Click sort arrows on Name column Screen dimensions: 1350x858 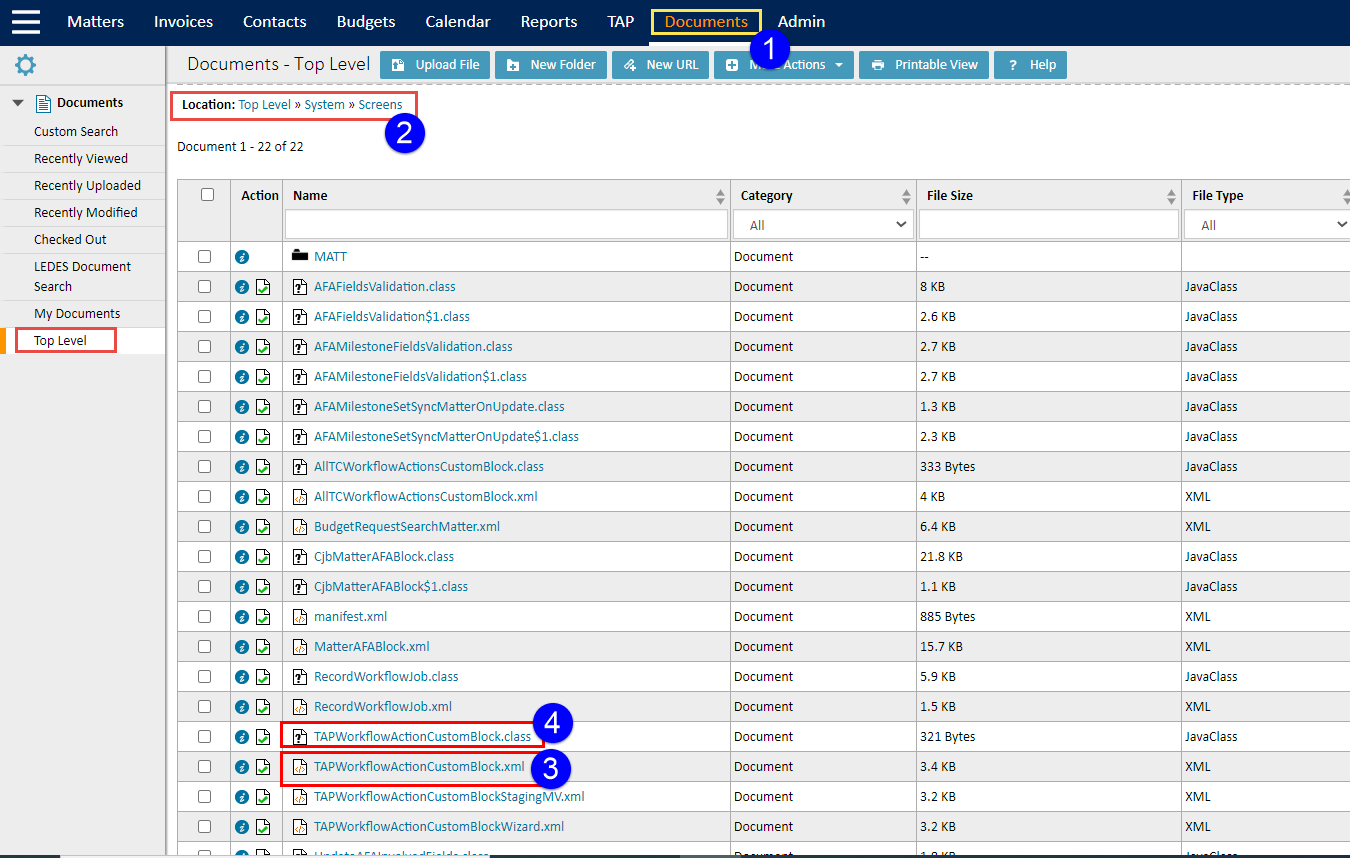click(x=721, y=196)
